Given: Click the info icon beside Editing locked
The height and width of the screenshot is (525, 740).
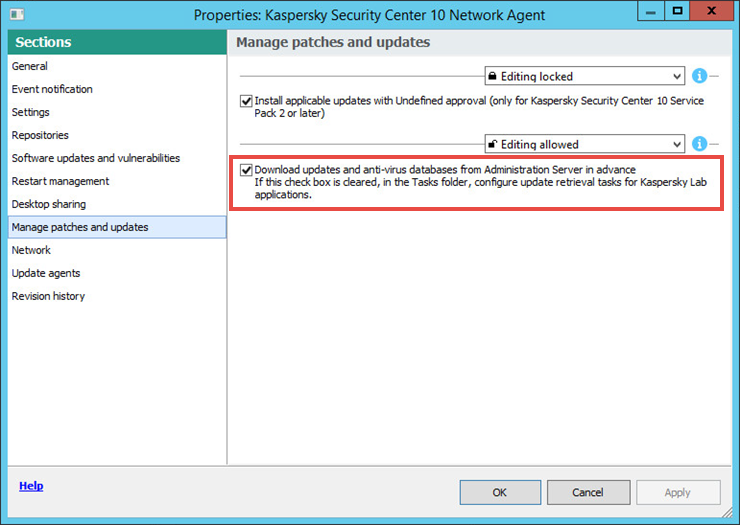Looking at the screenshot, I should coord(699,76).
